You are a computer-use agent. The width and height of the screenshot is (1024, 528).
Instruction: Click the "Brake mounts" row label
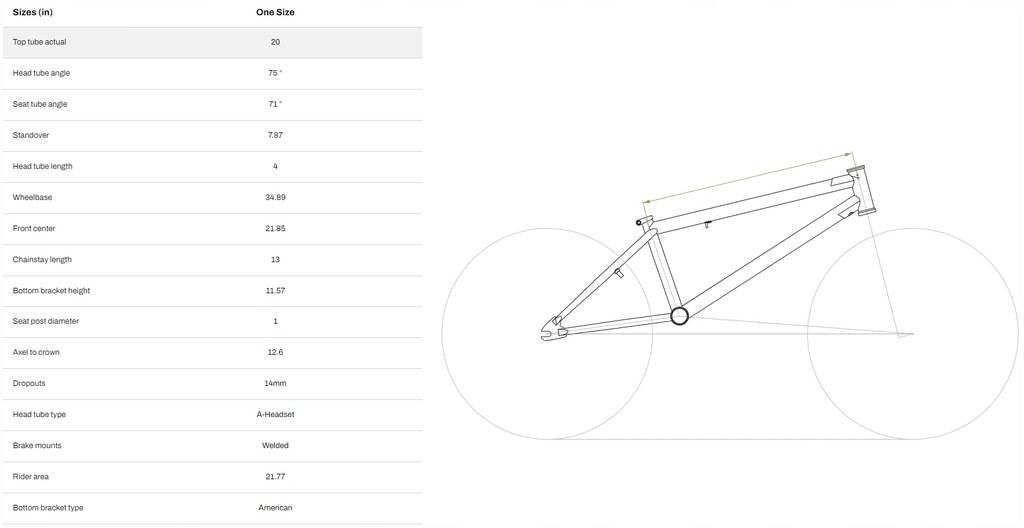(x=37, y=445)
